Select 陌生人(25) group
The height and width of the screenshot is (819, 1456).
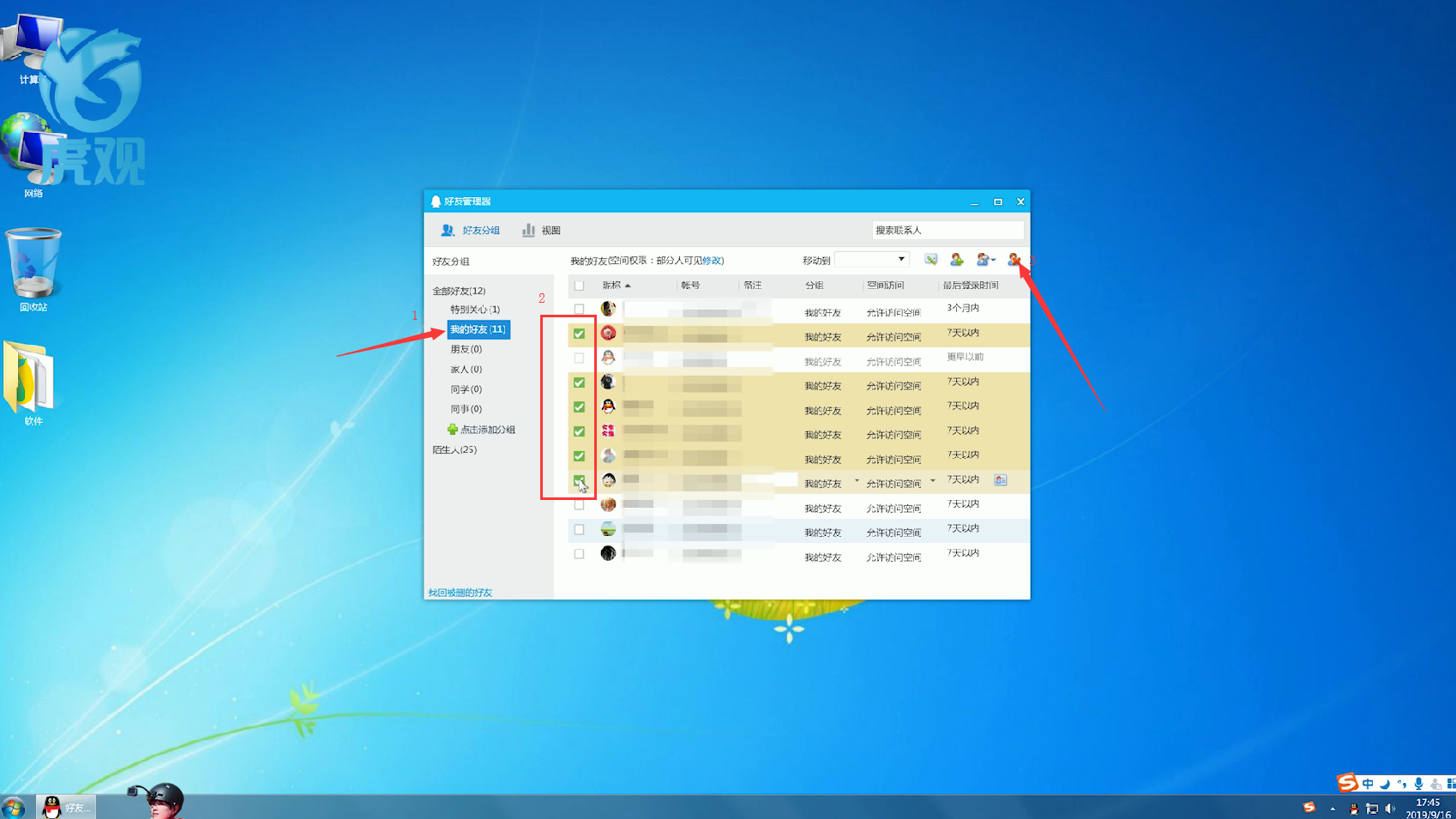point(454,449)
